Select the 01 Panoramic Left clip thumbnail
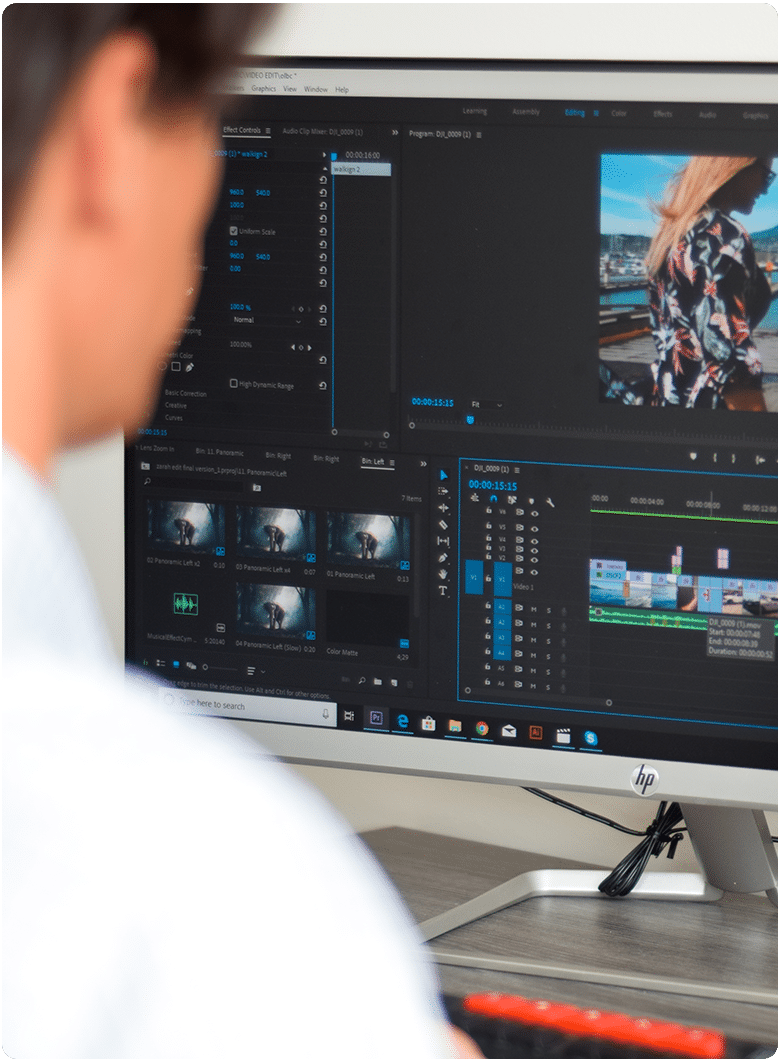 tap(367, 539)
